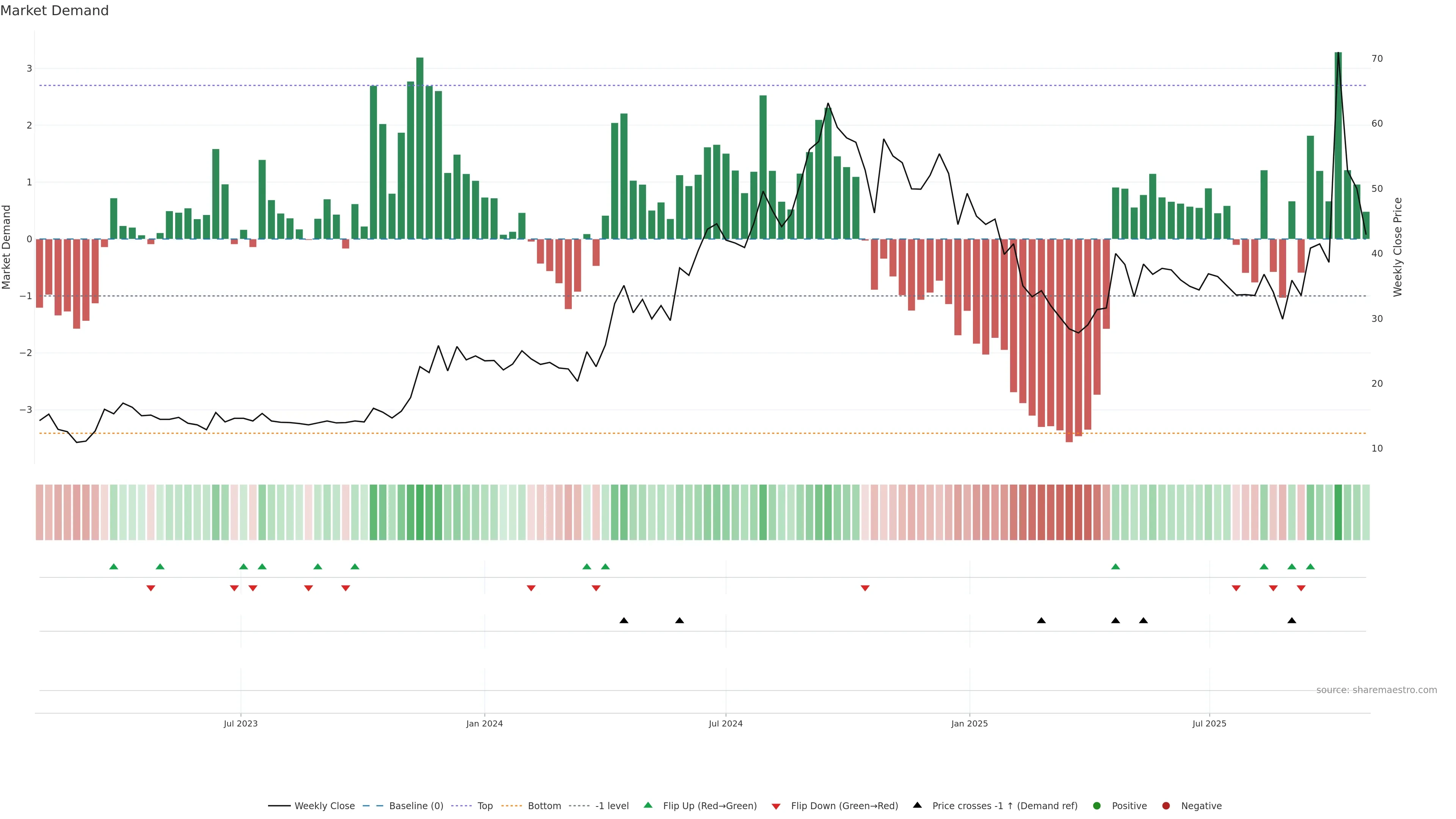Toggle the -1 level legend item

(612, 806)
